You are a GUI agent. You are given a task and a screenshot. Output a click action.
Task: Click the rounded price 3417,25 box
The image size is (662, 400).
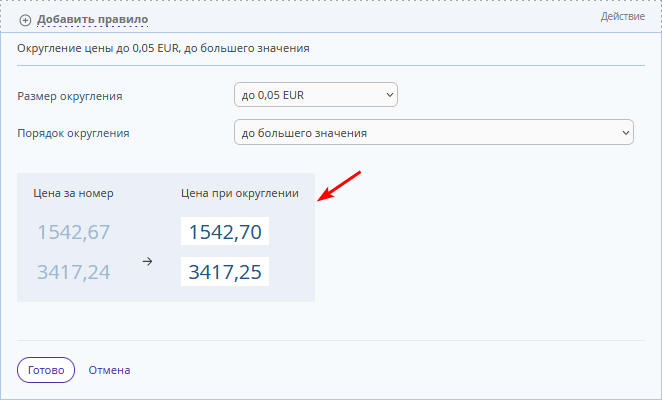click(x=225, y=272)
